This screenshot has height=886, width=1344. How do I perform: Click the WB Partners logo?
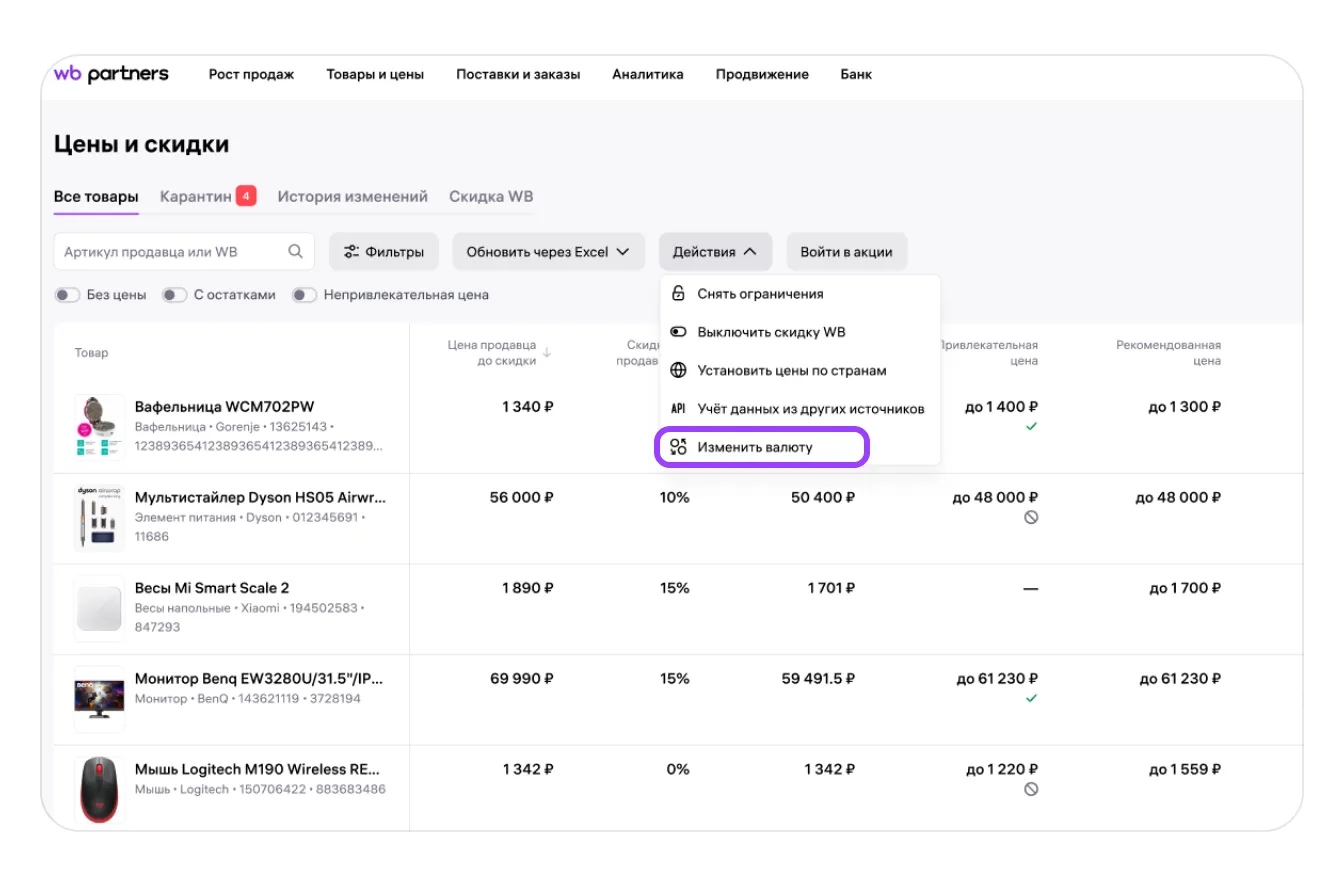(x=111, y=74)
